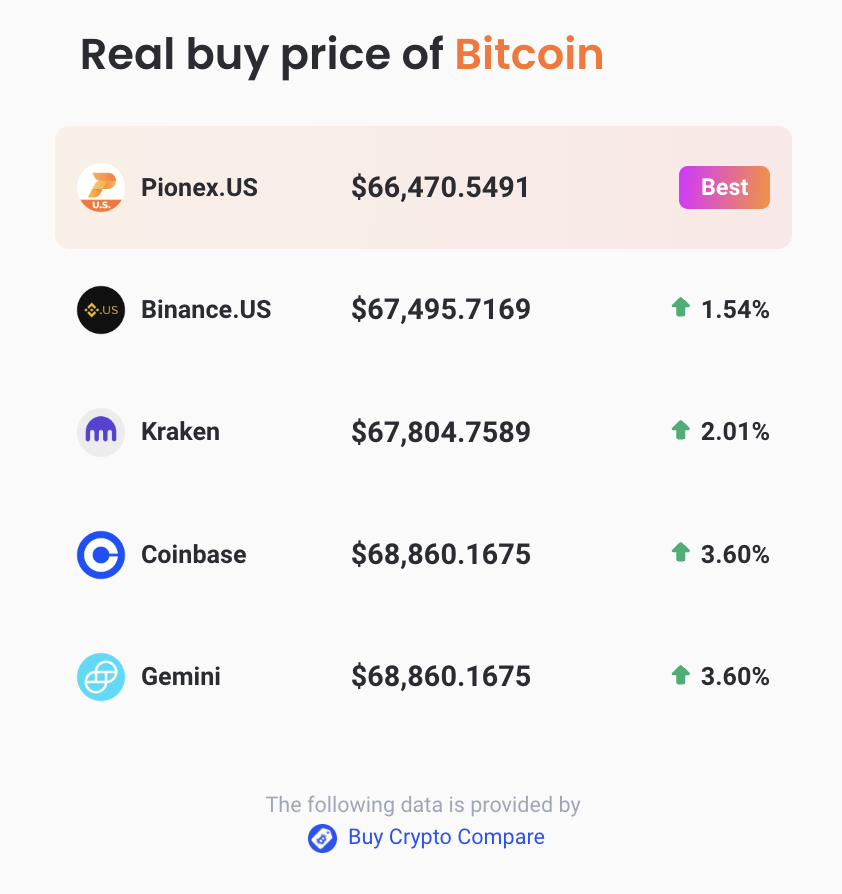Viewport: 842px width, 894px height.
Task: Click the green arrow next to Gemini's percentage
Action: [681, 675]
